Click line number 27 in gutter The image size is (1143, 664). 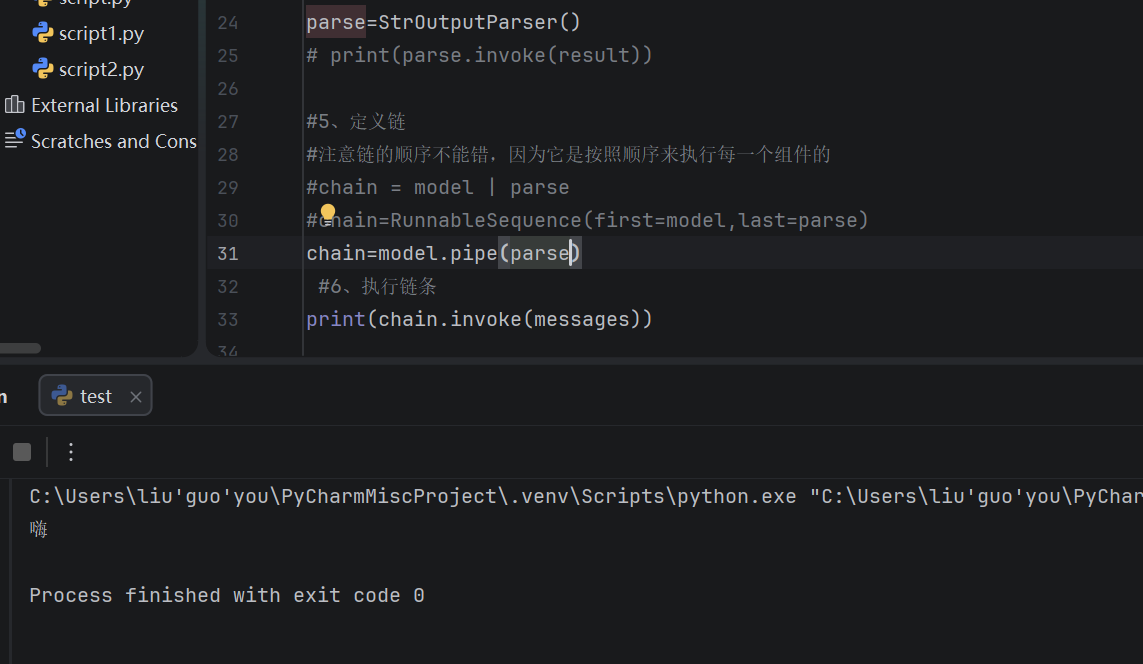pyautogui.click(x=227, y=122)
